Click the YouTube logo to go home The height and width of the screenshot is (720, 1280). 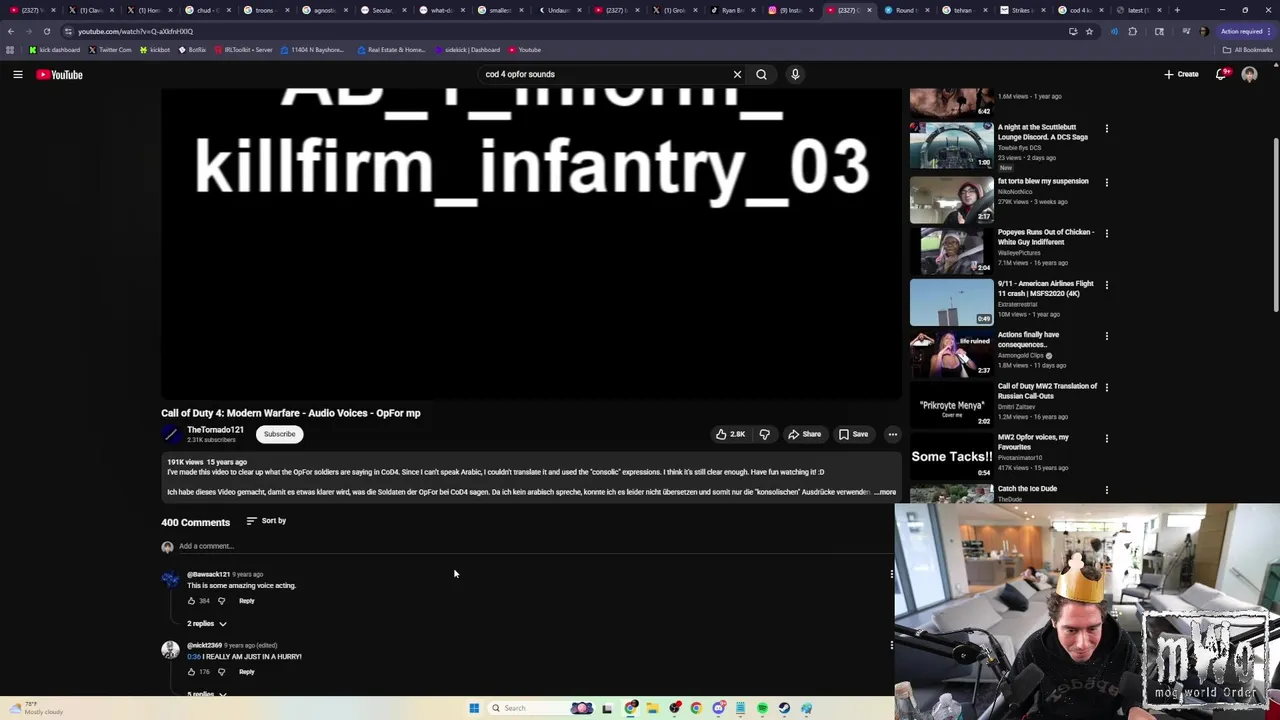pos(60,74)
